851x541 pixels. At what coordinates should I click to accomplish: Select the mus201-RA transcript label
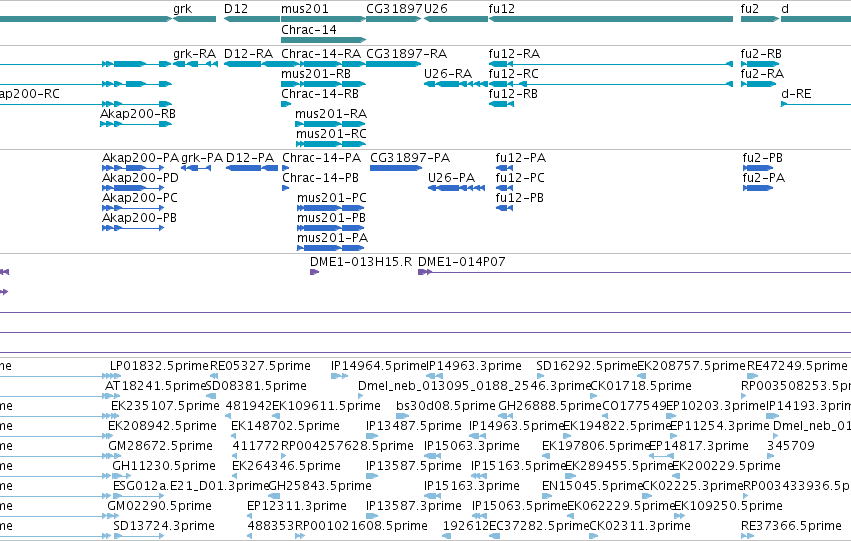click(x=331, y=114)
